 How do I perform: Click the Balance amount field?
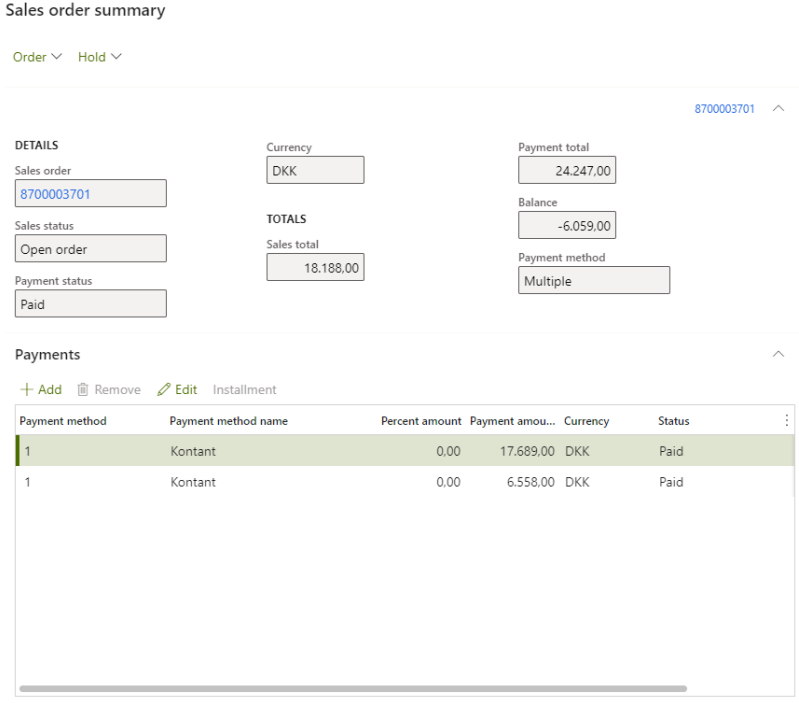click(x=566, y=226)
